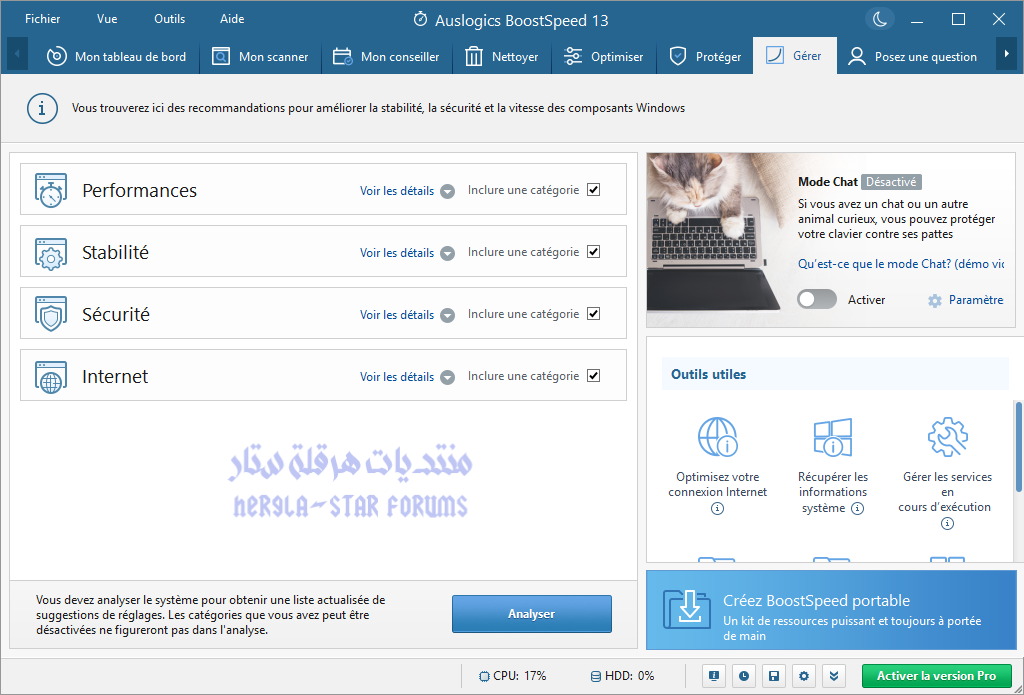Select the Optimiser tab
The width and height of the screenshot is (1024, 695).
point(603,57)
